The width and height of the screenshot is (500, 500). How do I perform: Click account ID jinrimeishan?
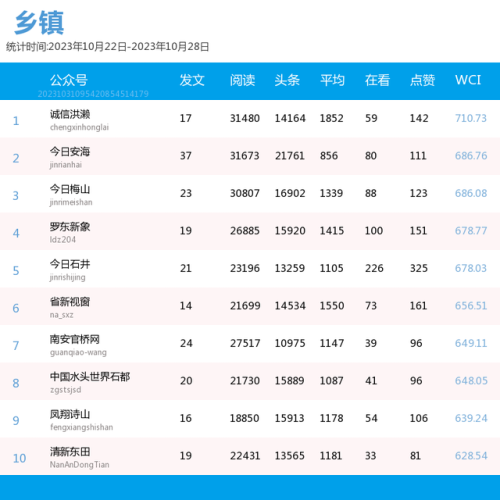(x=71, y=202)
